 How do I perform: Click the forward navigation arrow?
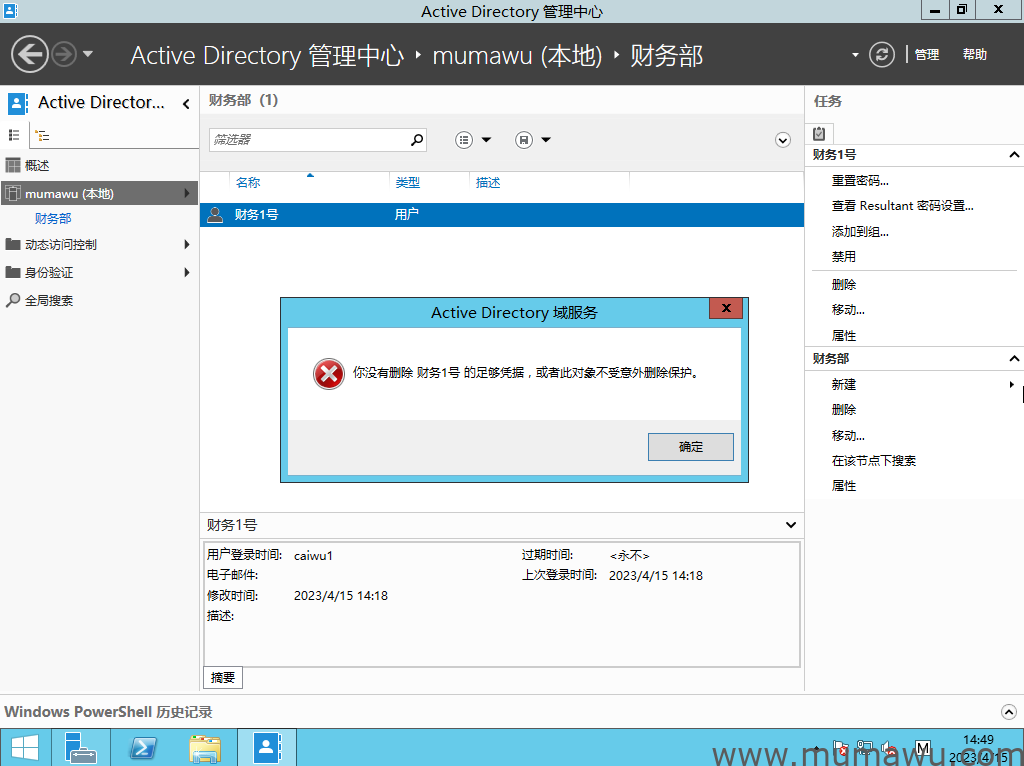tap(64, 54)
